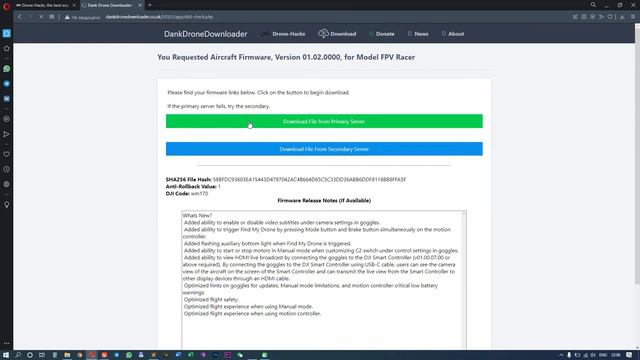640x360 pixels.
Task: Close the Dank Drone Downloader tab
Action: click(140, 5)
